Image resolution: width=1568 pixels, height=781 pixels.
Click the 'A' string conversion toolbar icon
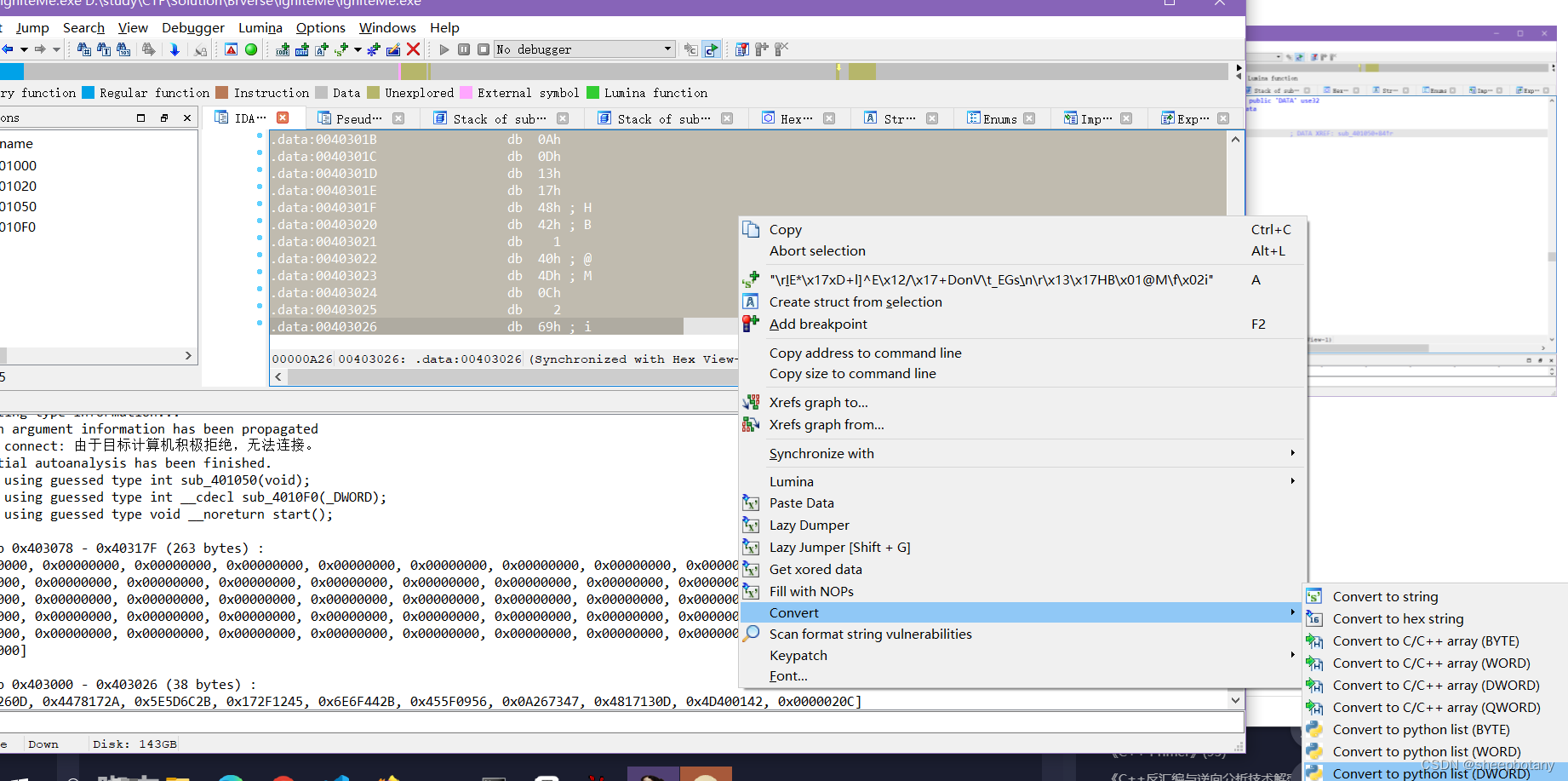pyautogui.click(x=322, y=49)
